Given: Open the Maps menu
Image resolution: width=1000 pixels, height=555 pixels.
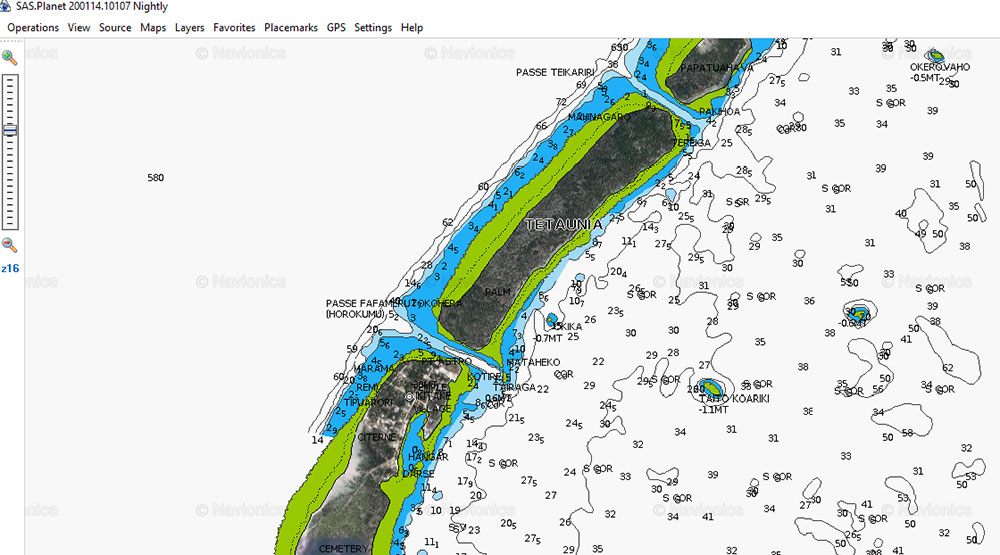Looking at the screenshot, I should pos(153,28).
